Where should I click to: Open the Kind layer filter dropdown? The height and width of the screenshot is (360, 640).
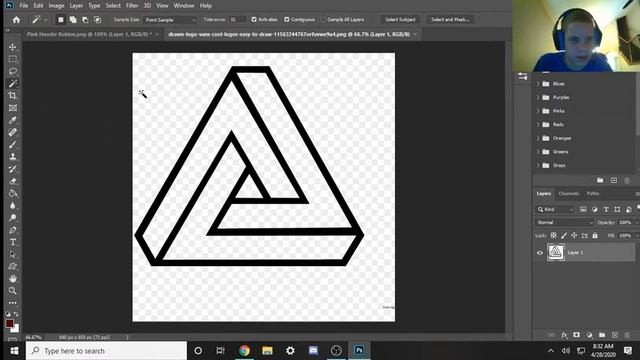(556, 209)
